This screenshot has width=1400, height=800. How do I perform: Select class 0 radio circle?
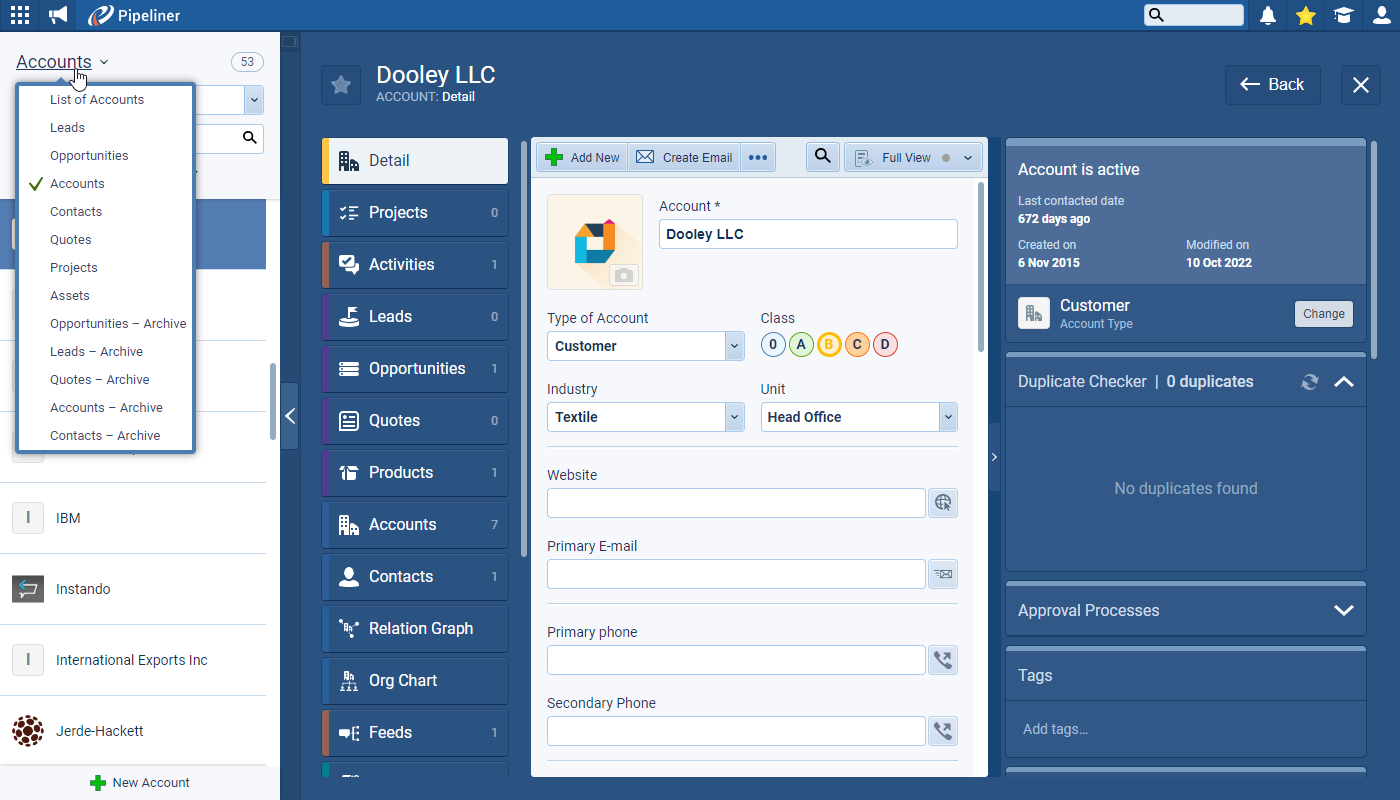(773, 345)
